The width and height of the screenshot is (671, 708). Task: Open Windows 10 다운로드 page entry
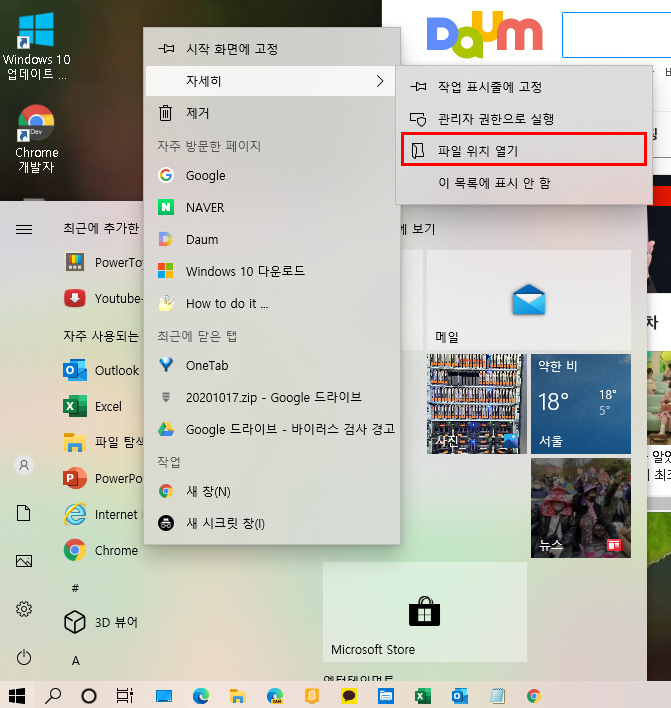(x=272, y=271)
